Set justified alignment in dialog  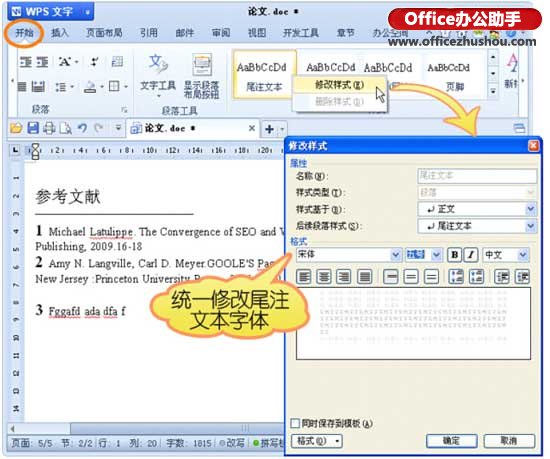click(364, 277)
